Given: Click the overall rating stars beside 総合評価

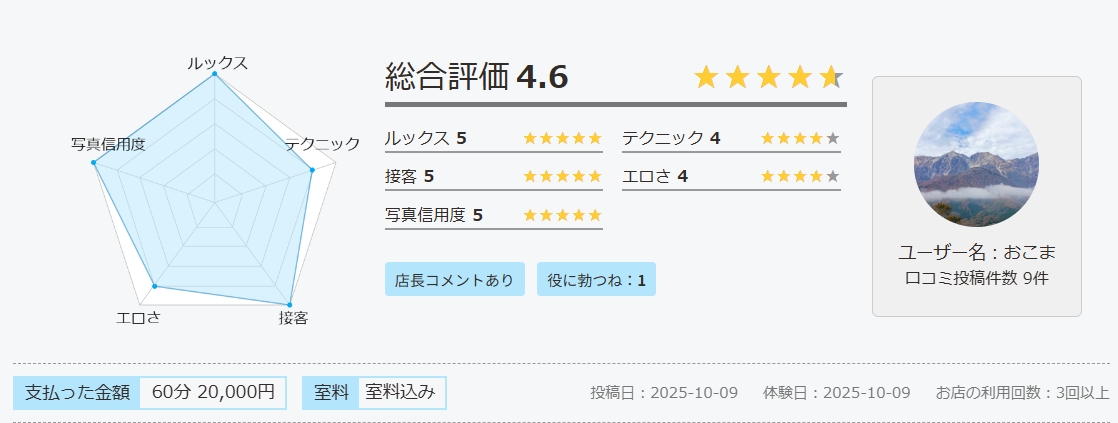Looking at the screenshot, I should tap(768, 77).
